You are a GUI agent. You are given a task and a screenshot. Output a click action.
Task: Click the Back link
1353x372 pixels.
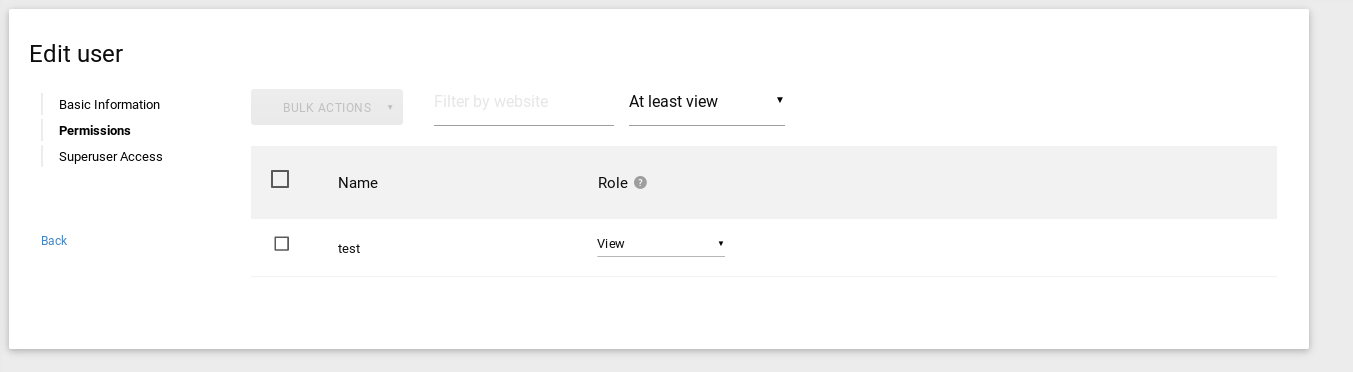pyautogui.click(x=54, y=241)
